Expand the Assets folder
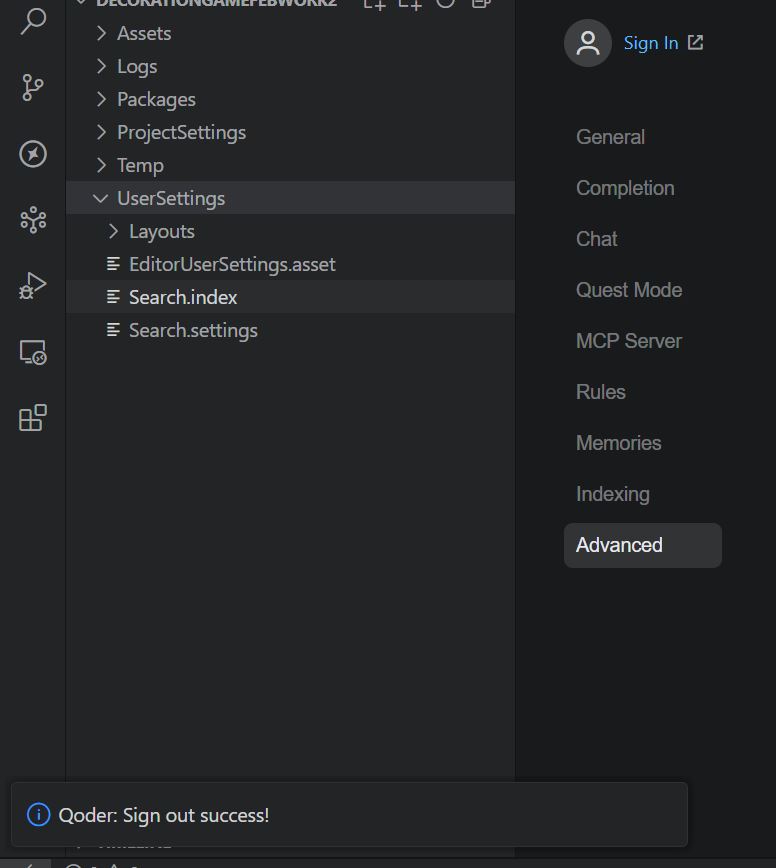Screen dimensions: 776x868 click(x=290, y=33)
